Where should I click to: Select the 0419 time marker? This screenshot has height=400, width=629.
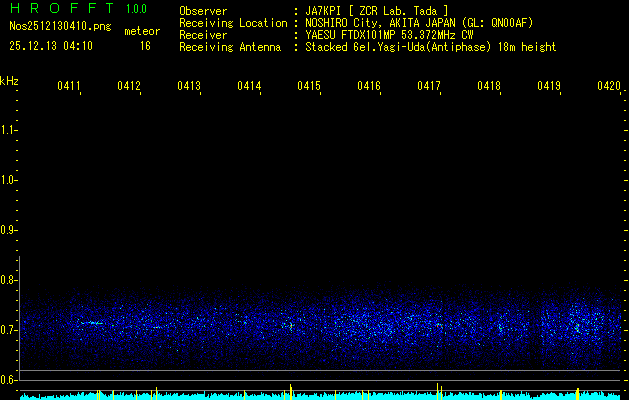tap(549, 87)
